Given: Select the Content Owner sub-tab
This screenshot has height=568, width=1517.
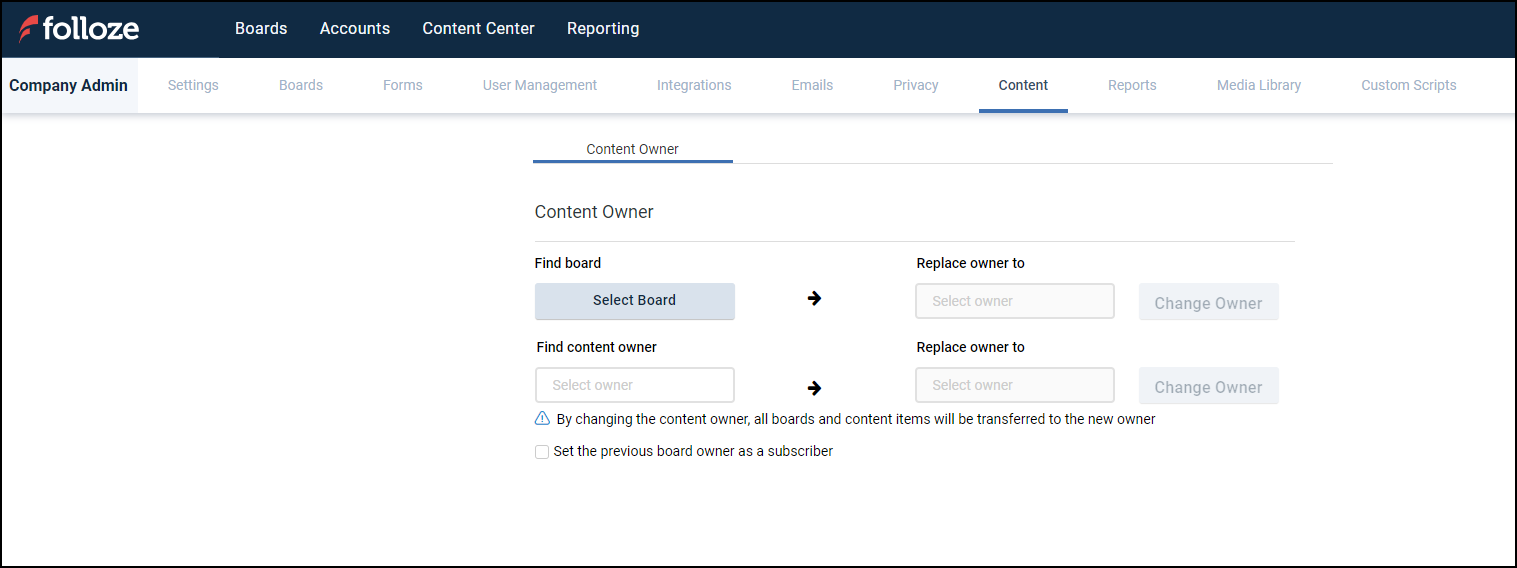Looking at the screenshot, I should click(632, 149).
